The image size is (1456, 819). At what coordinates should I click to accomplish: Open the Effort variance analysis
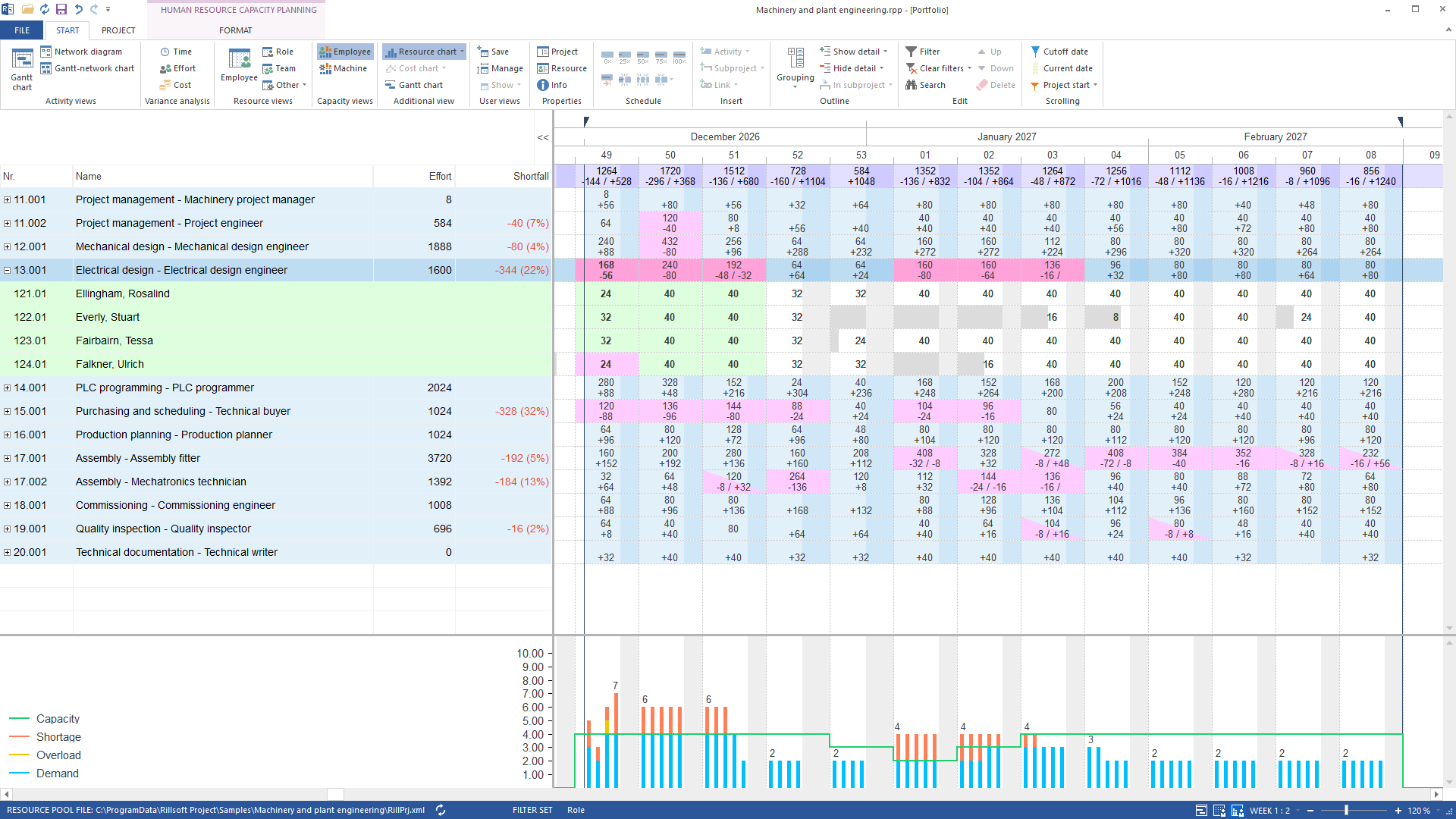[x=177, y=68]
